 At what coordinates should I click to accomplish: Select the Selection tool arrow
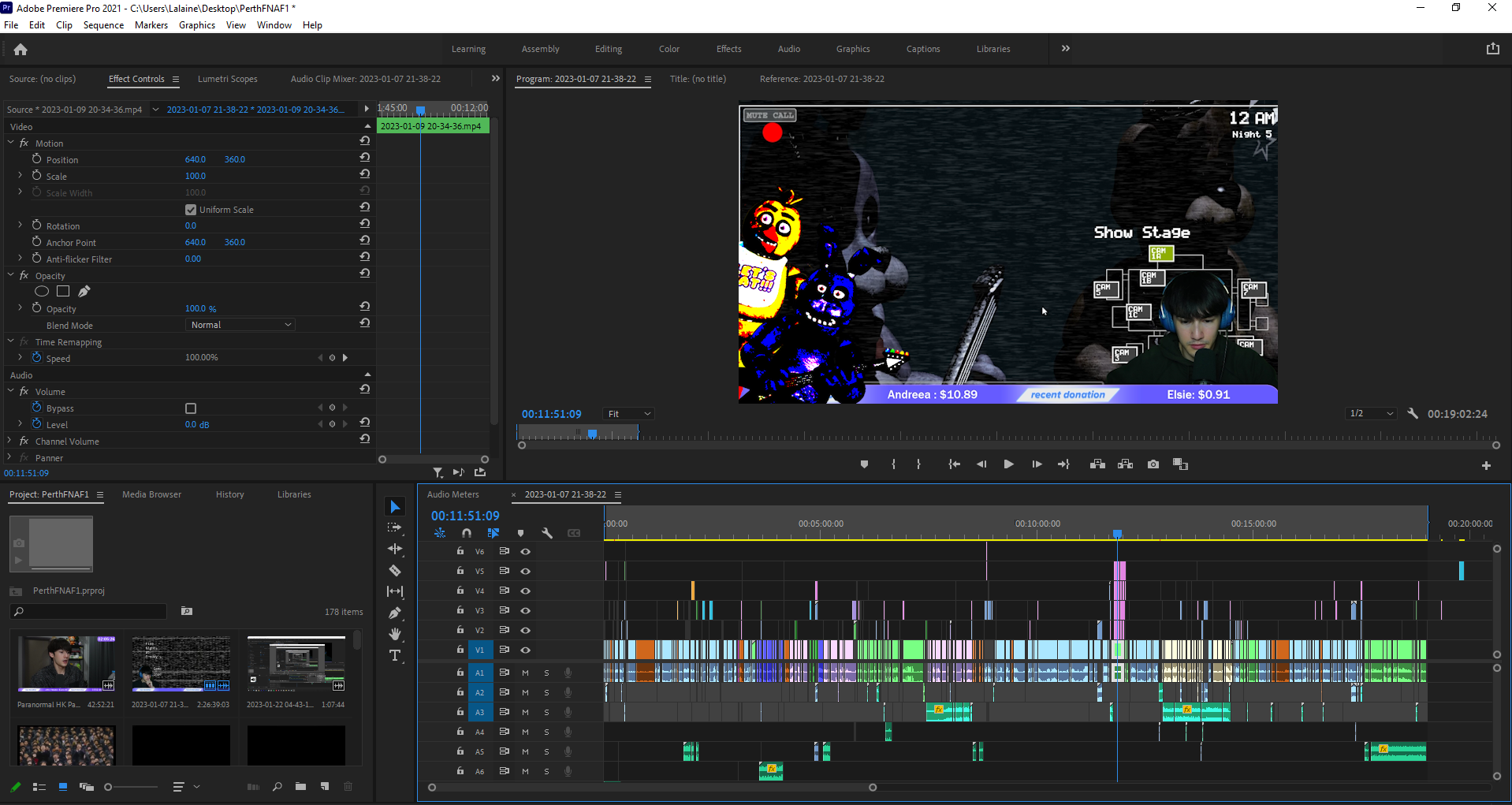click(x=395, y=507)
